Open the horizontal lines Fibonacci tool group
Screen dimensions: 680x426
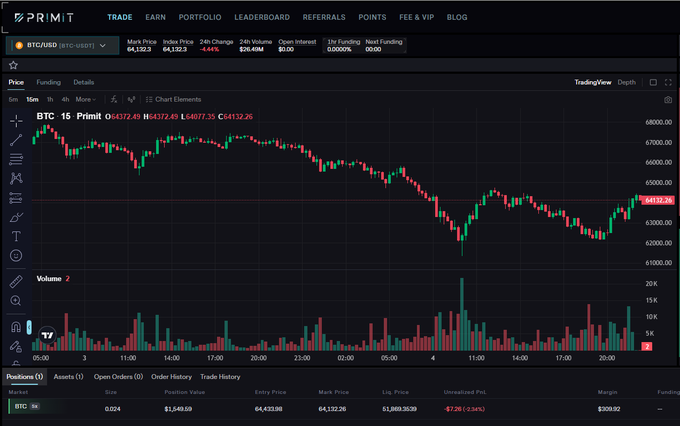[x=16, y=159]
